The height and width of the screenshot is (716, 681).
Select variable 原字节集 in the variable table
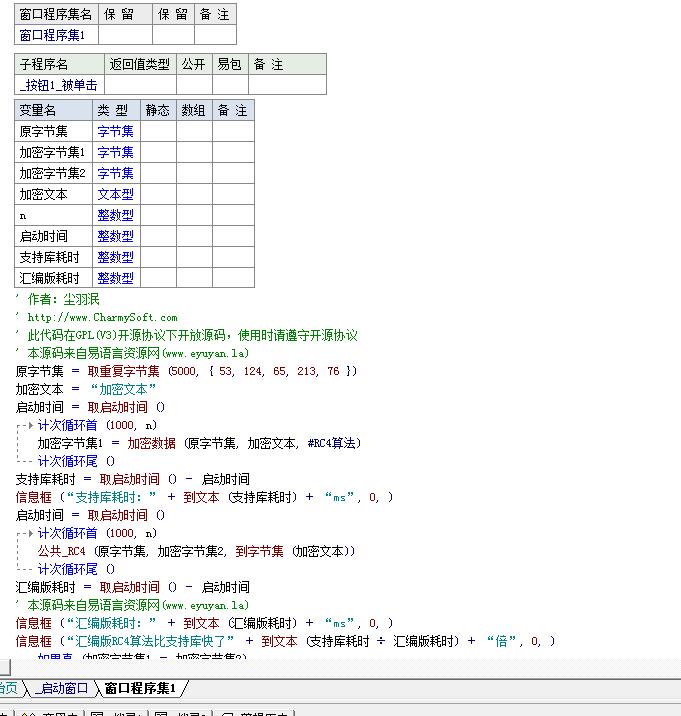pos(53,131)
